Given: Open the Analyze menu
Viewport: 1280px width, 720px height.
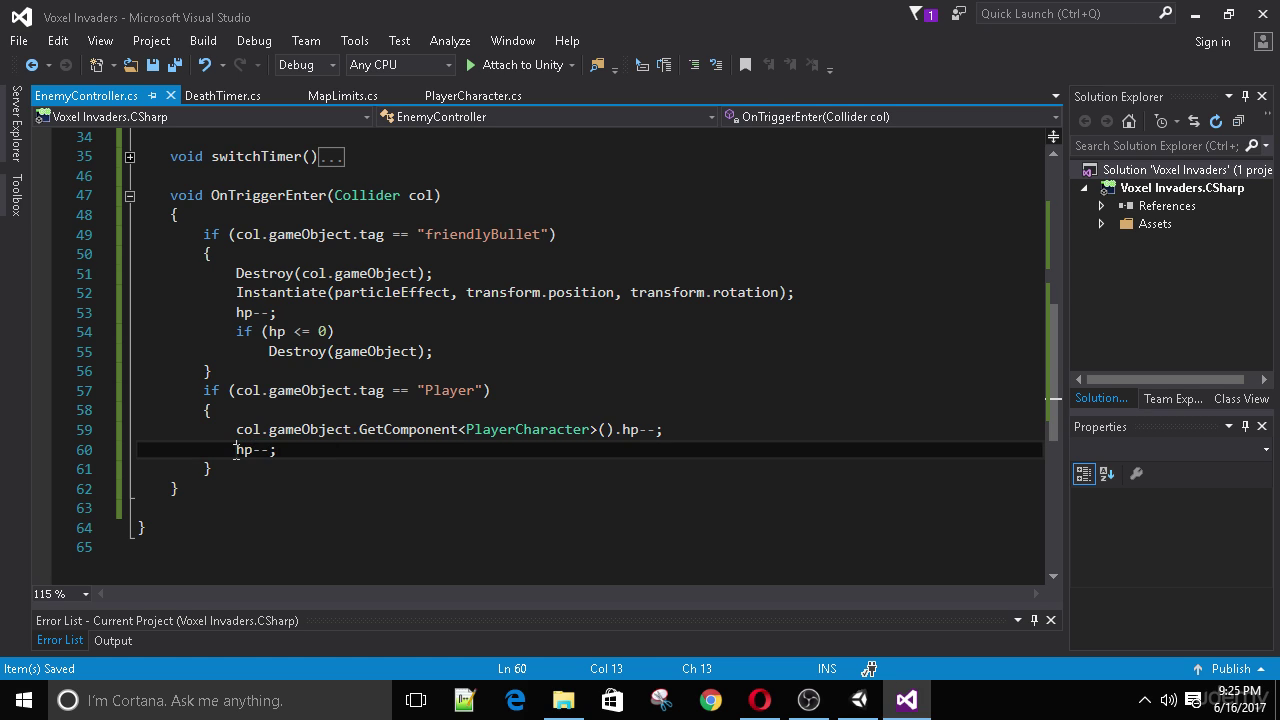Looking at the screenshot, I should coord(450,41).
